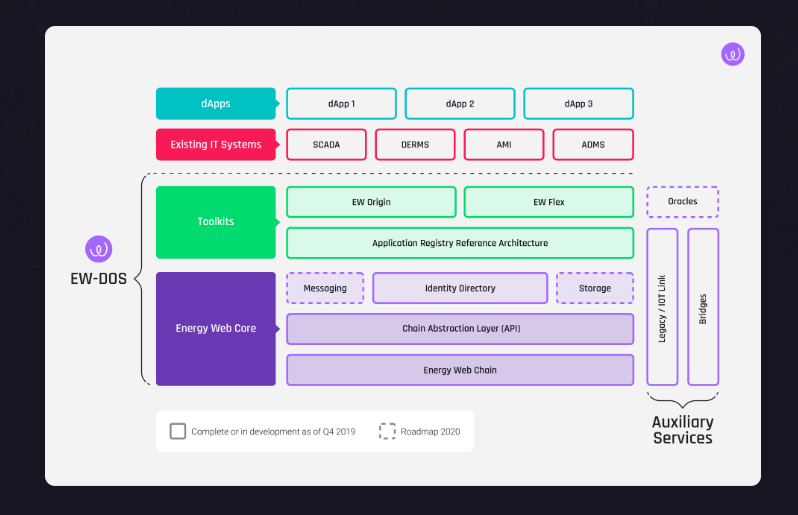Click the solid square legend icon
Image resolution: width=798 pixels, height=515 pixels.
click(x=178, y=431)
